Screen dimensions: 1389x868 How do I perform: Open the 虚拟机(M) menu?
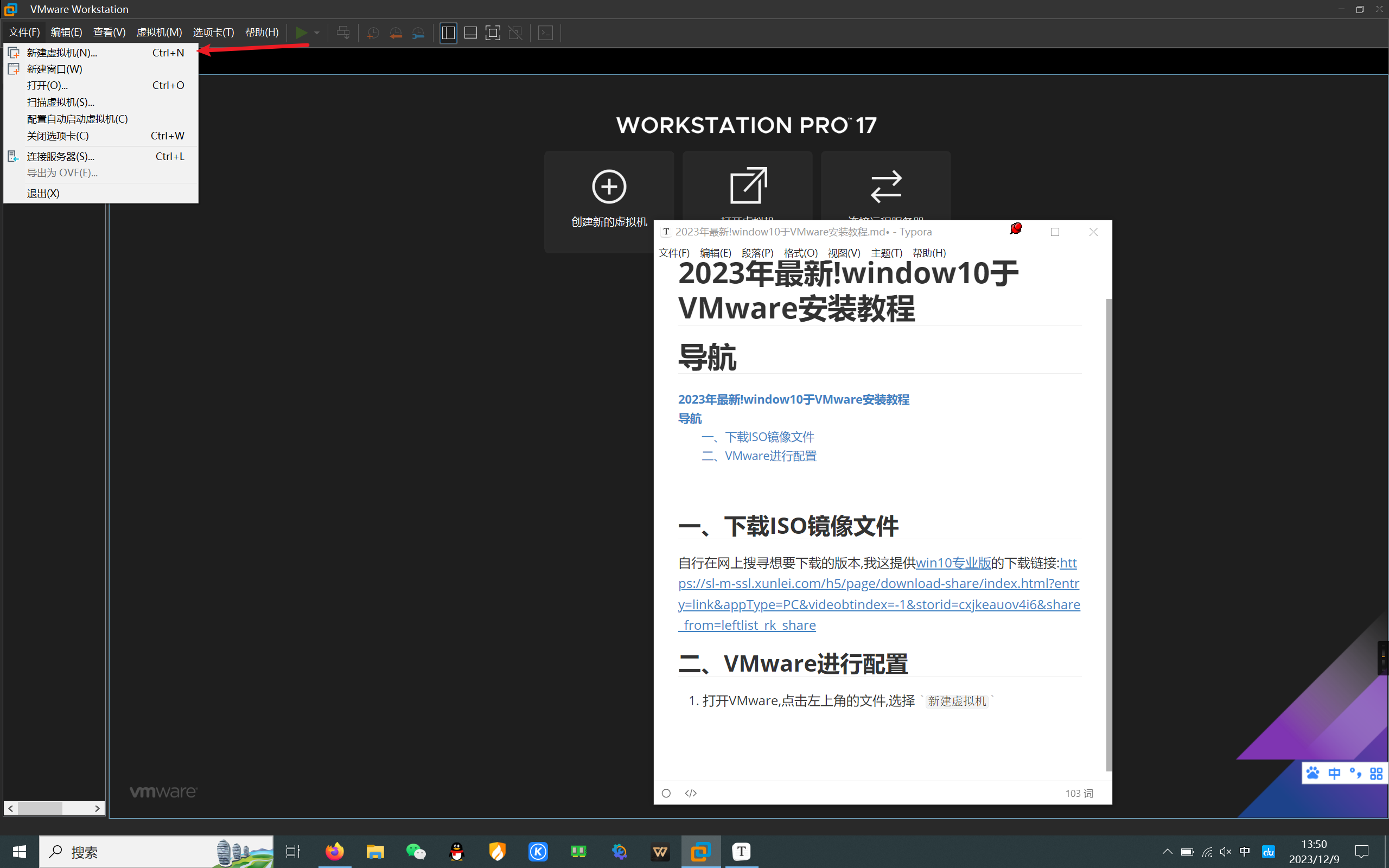pos(159,32)
